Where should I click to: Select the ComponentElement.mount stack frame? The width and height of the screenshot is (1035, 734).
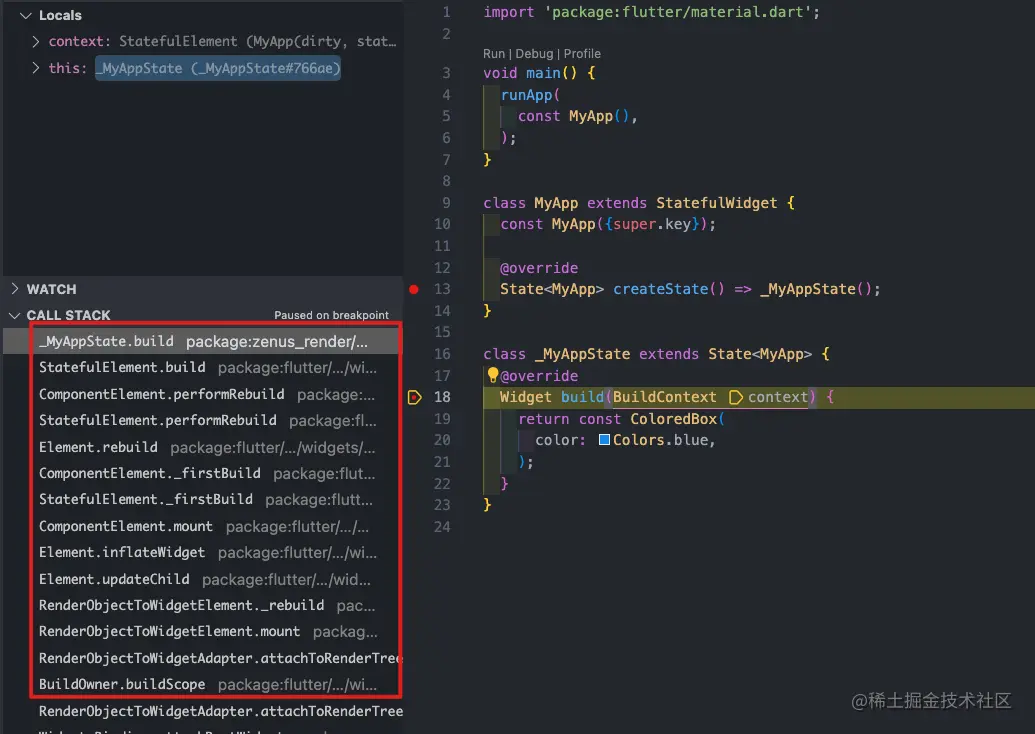point(203,526)
